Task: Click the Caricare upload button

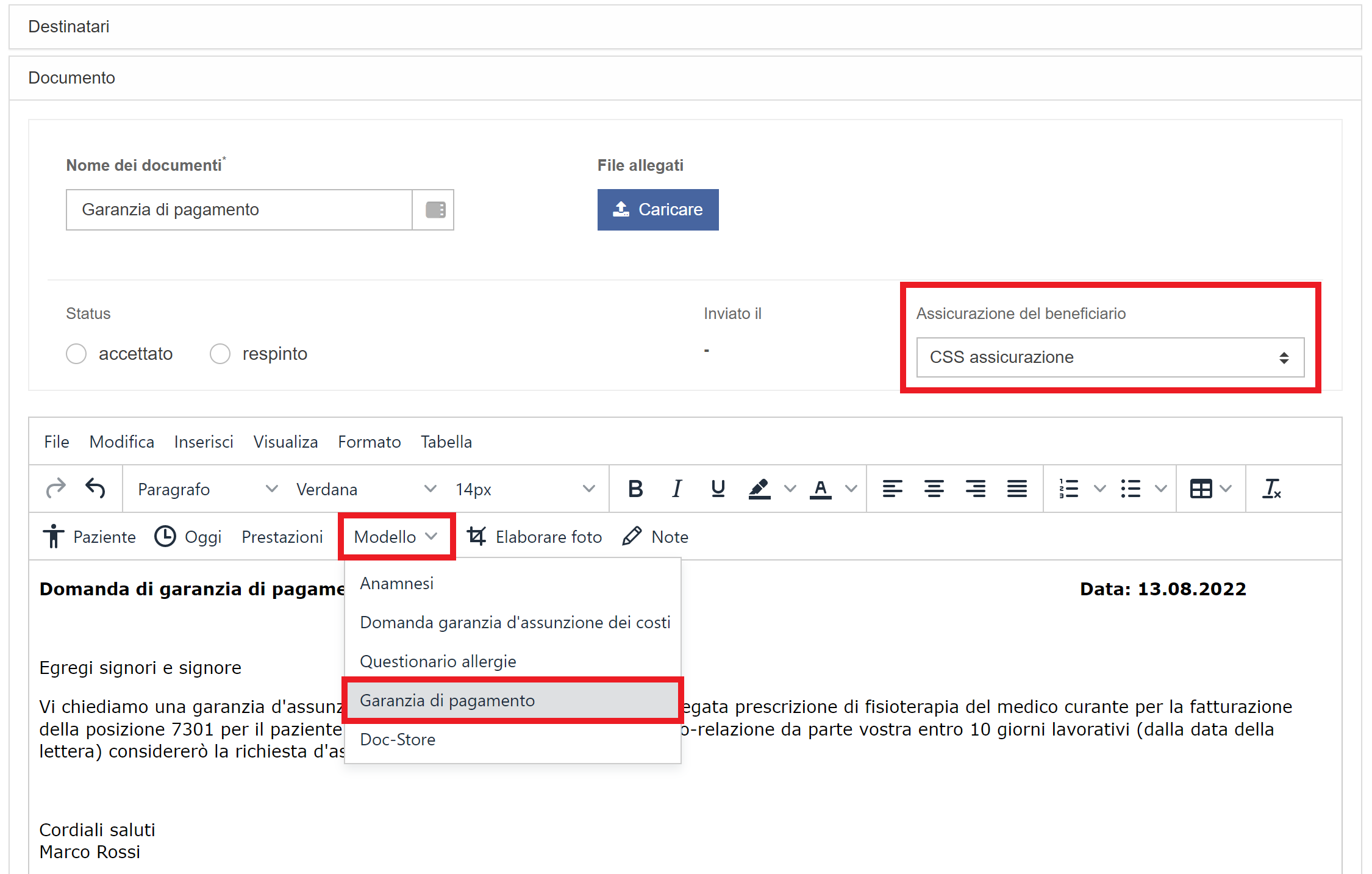Action: pos(658,209)
